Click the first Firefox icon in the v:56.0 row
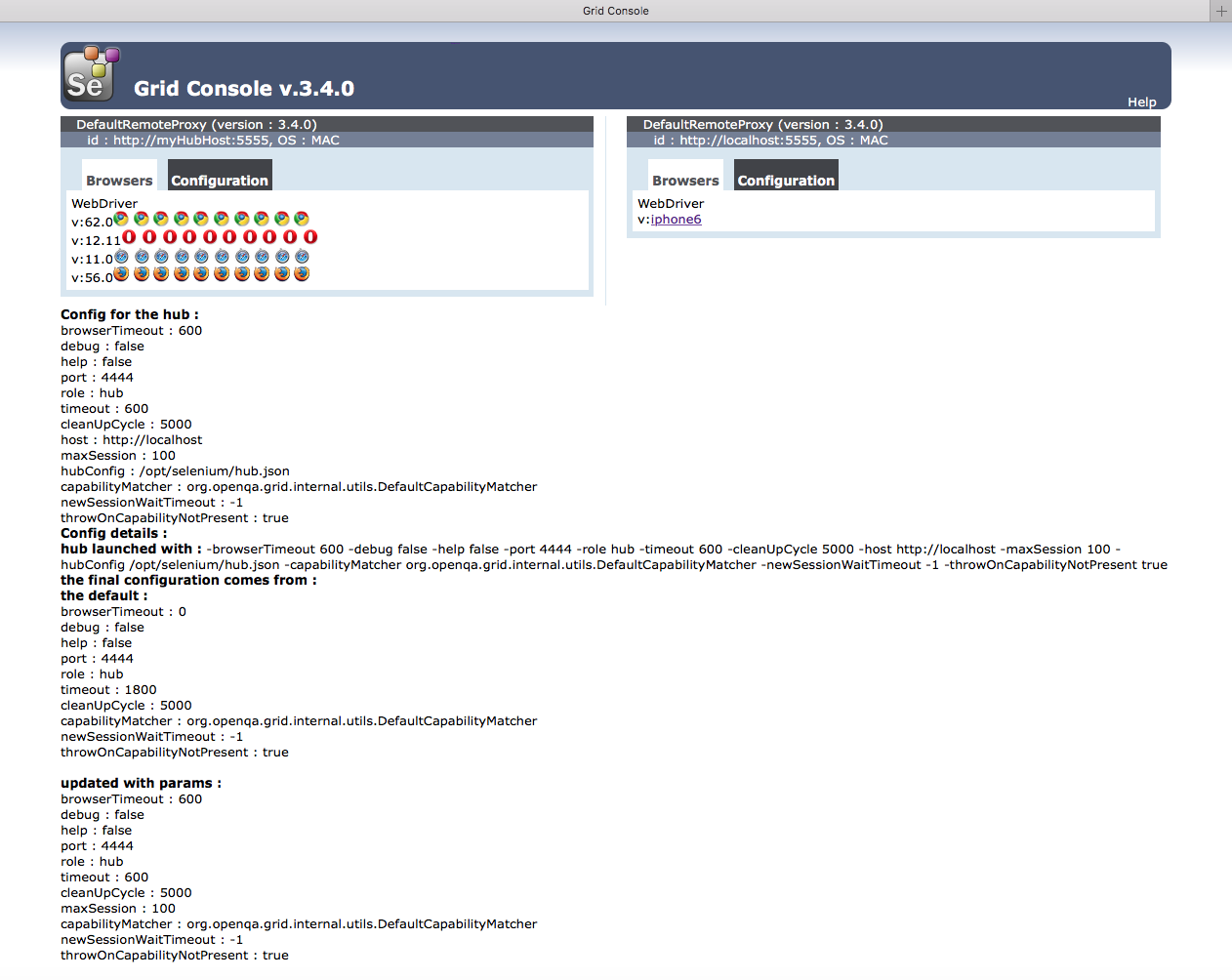Image resolution: width=1232 pixels, height=980 pixels. (121, 273)
